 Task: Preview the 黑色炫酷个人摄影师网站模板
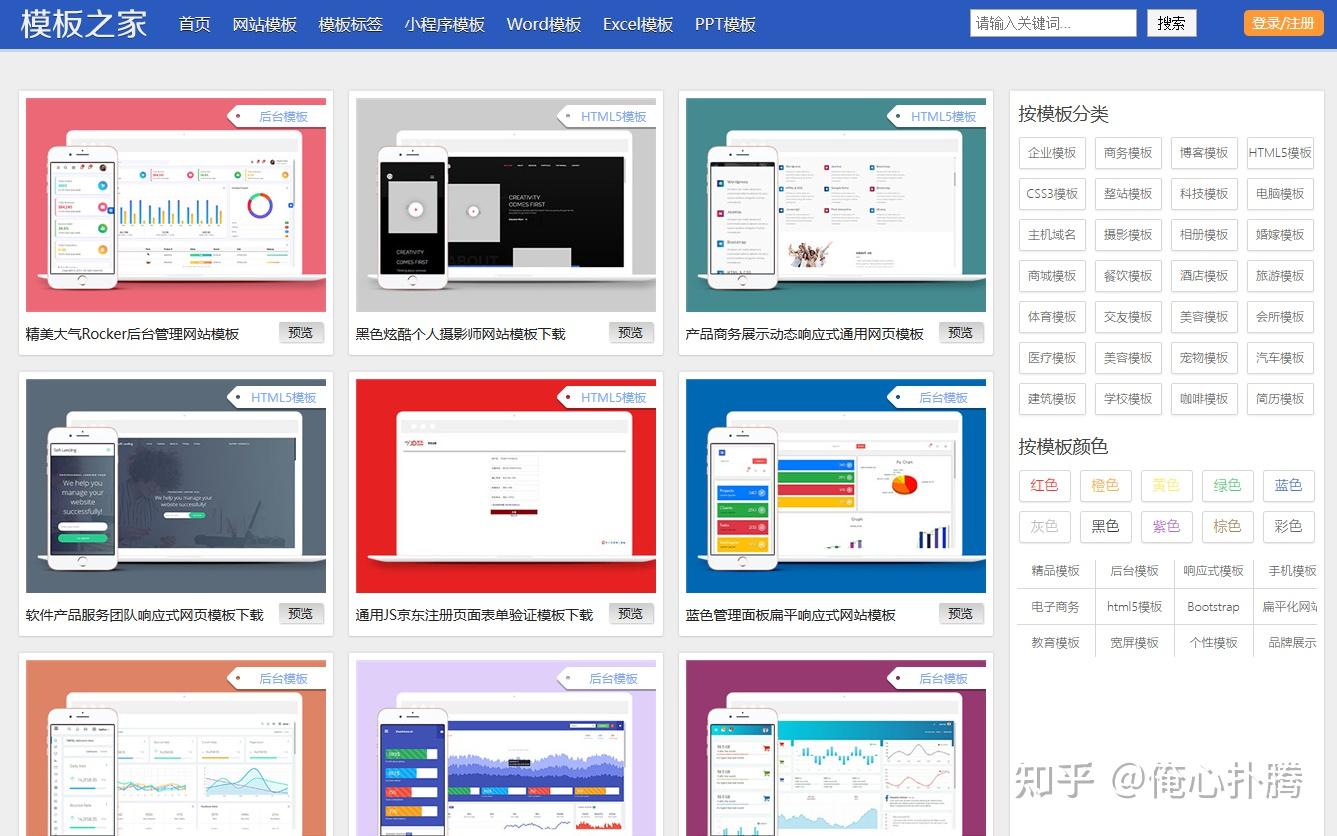(631, 333)
